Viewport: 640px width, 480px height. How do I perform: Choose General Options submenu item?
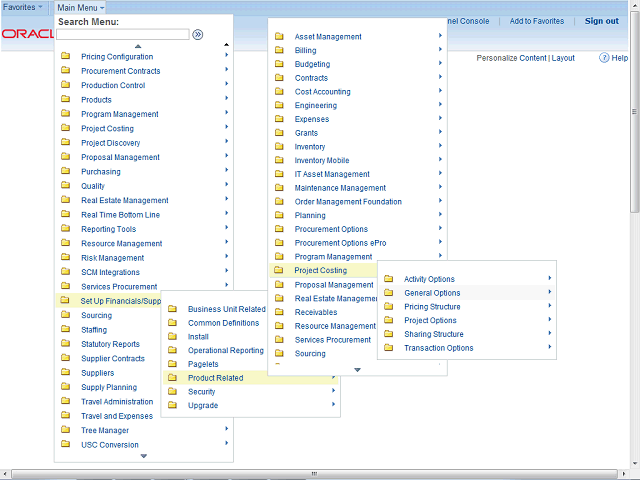tap(432, 293)
